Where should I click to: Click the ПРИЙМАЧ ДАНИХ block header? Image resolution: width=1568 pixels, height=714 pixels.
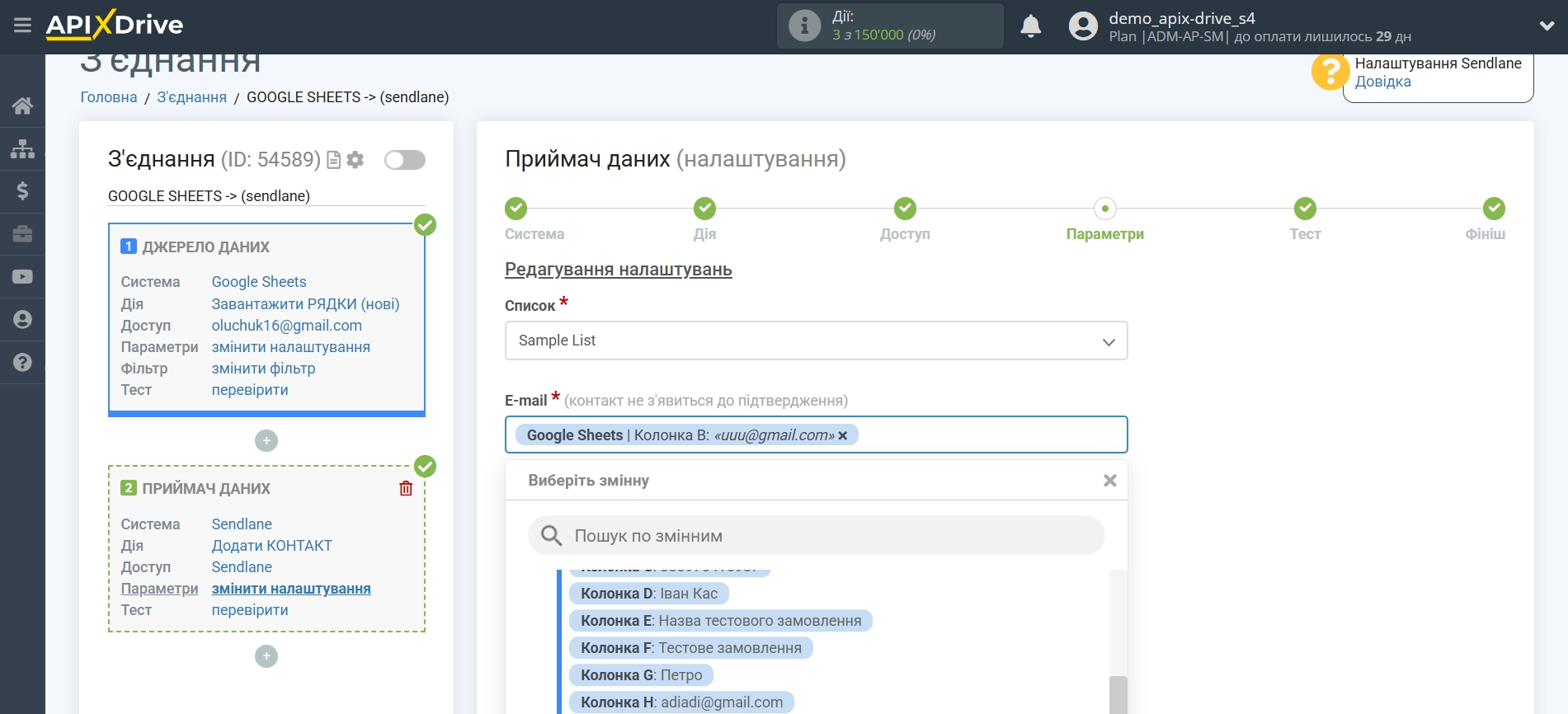(x=205, y=489)
